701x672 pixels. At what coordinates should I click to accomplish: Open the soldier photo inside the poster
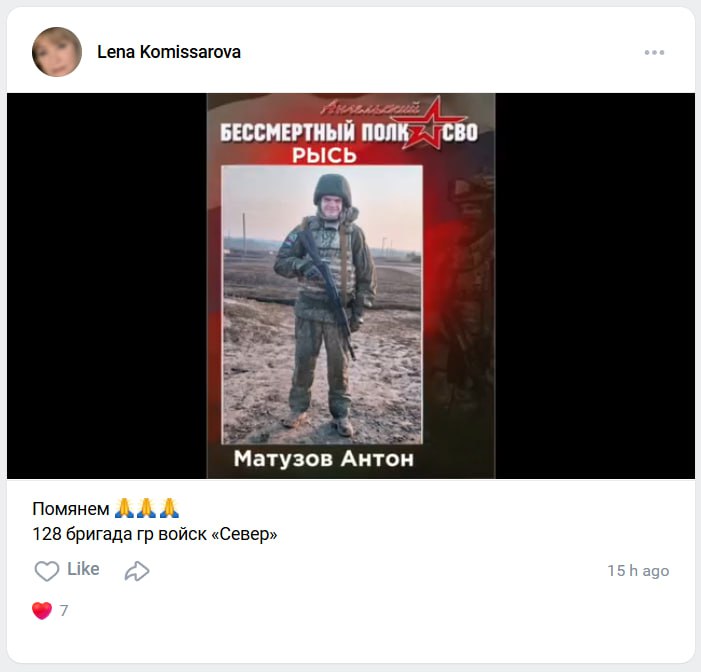(322, 304)
